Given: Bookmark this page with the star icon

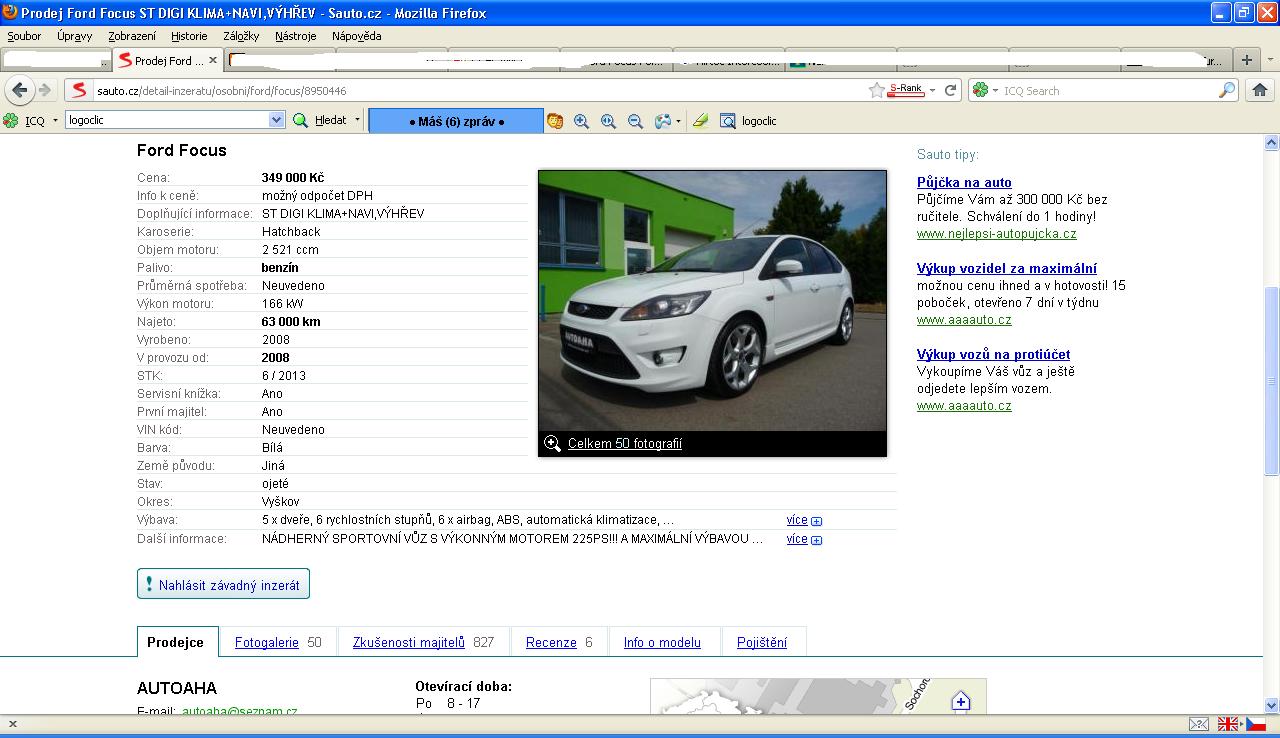Looking at the screenshot, I should tap(877, 90).
